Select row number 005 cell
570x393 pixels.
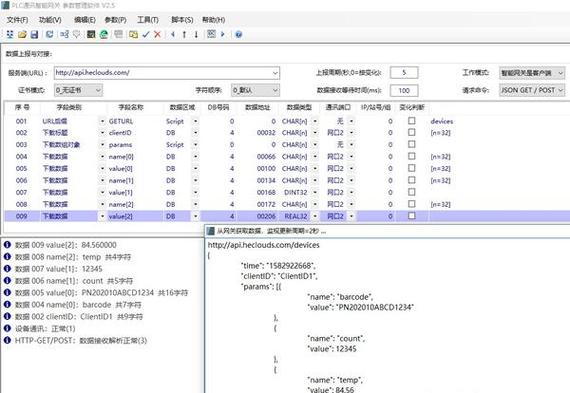(x=21, y=168)
